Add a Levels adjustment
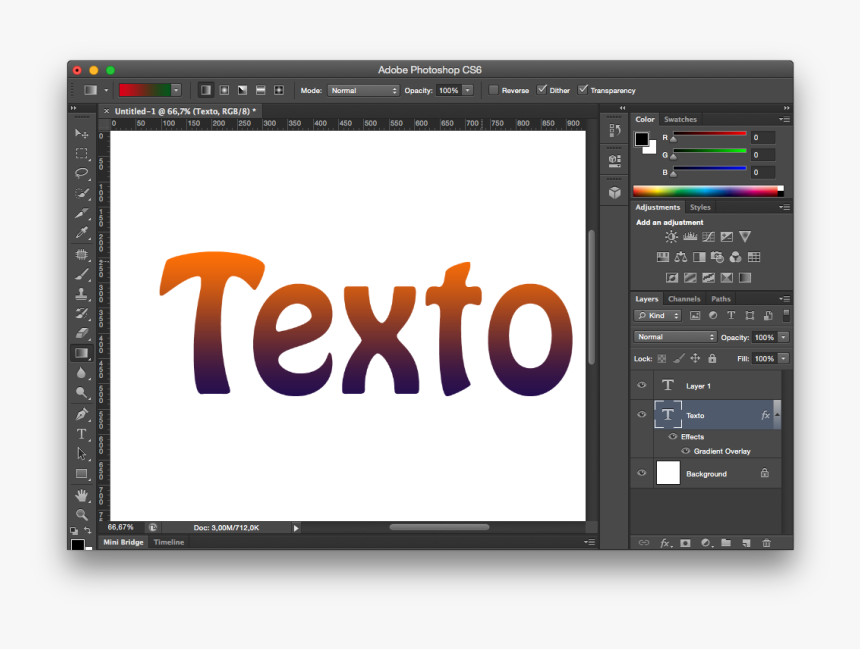860x649 pixels. point(689,236)
